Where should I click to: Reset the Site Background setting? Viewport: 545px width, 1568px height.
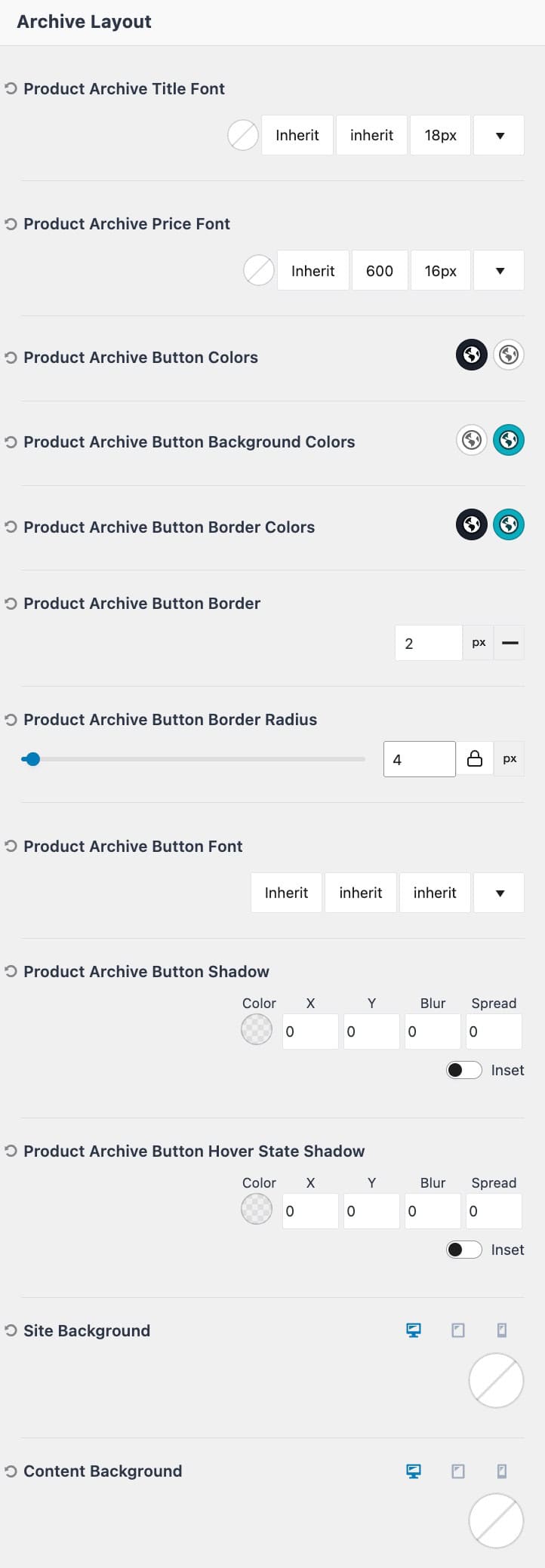point(11,1330)
